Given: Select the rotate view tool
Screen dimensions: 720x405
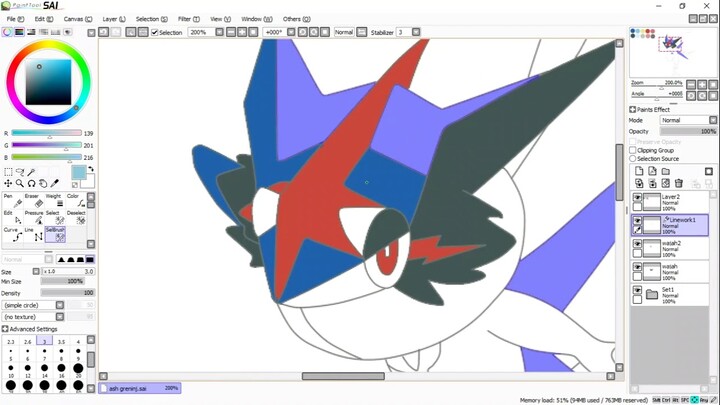Looking at the screenshot, I should pos(31,183).
